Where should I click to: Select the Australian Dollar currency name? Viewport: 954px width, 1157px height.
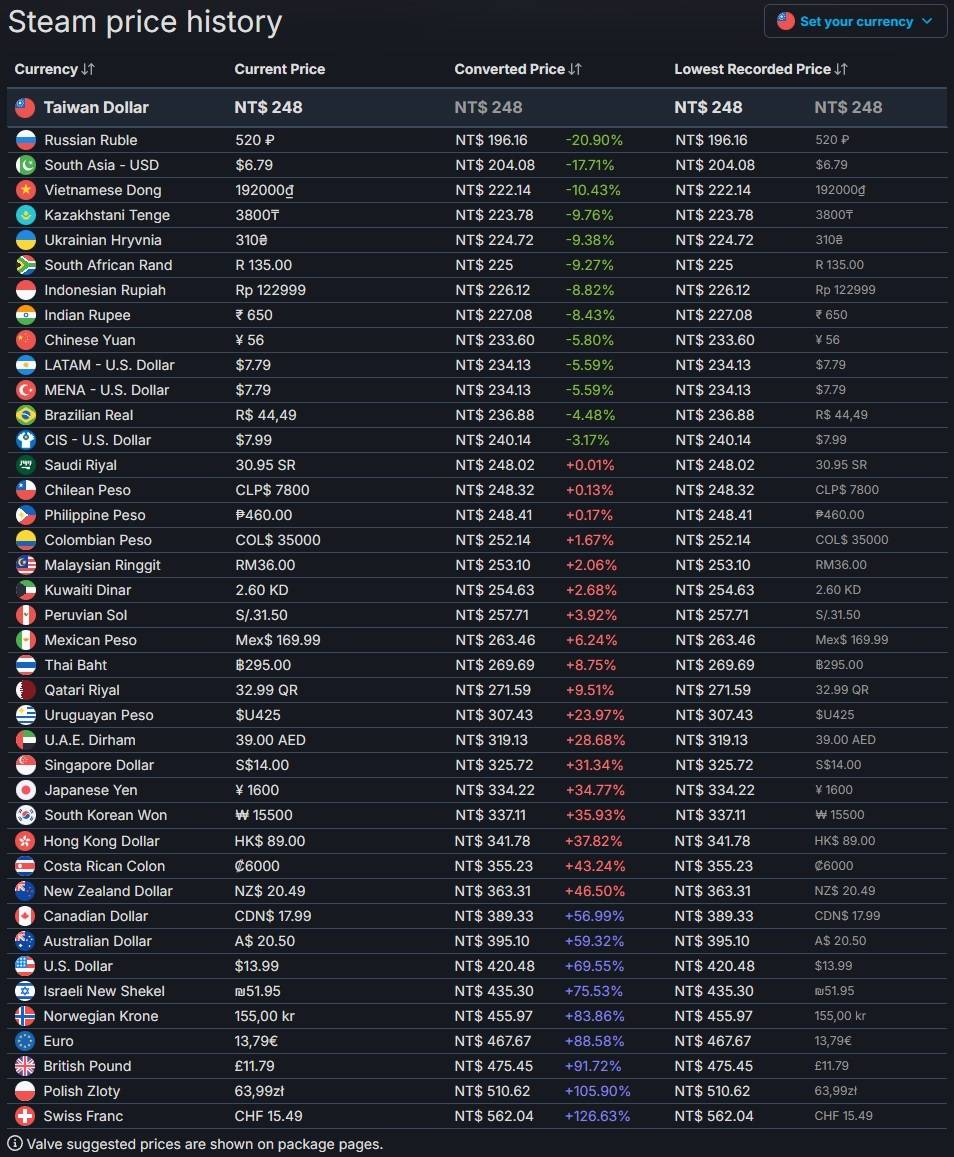tap(97, 942)
